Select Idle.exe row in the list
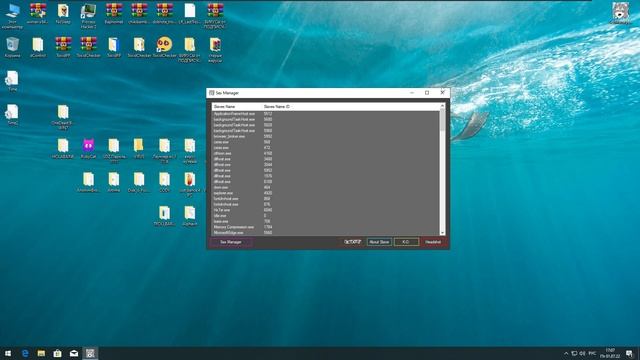The image size is (640, 360). click(326, 216)
